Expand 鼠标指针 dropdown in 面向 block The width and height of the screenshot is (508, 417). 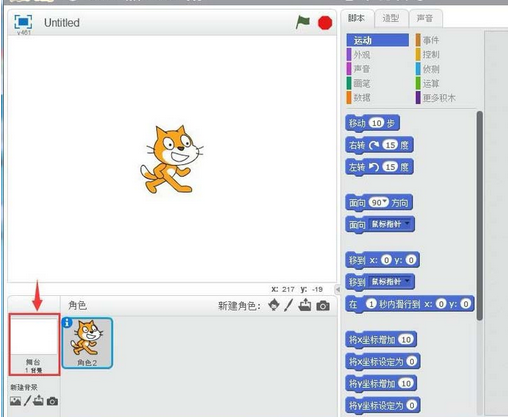407,223
